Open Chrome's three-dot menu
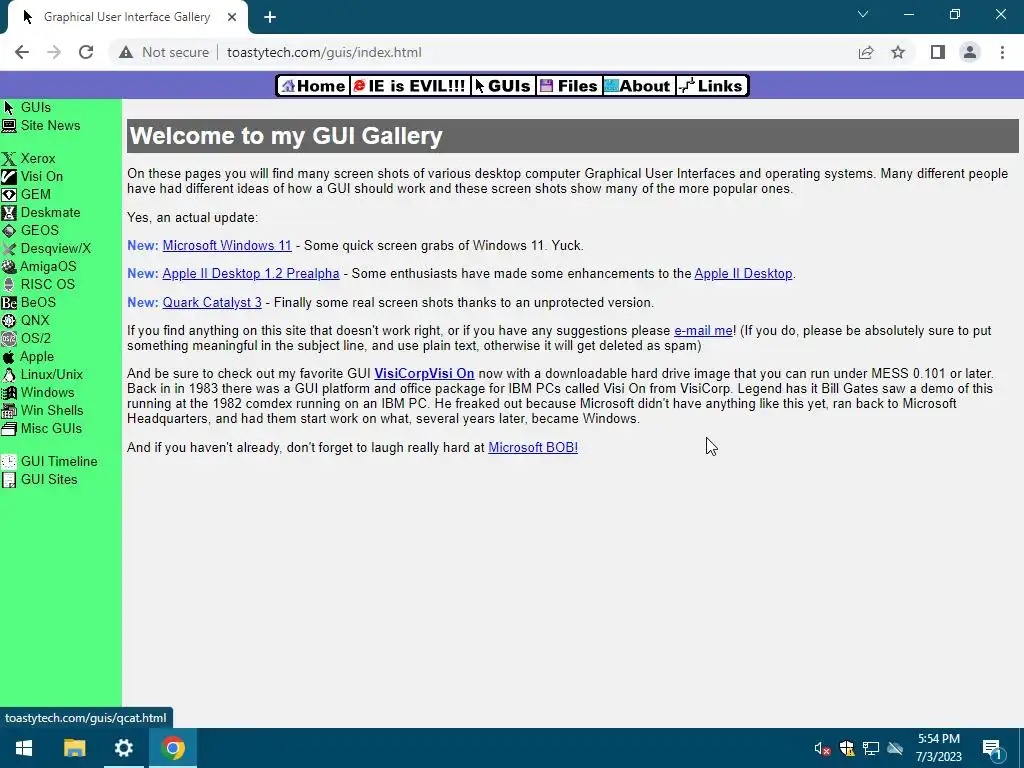This screenshot has width=1024, height=768. (1002, 52)
